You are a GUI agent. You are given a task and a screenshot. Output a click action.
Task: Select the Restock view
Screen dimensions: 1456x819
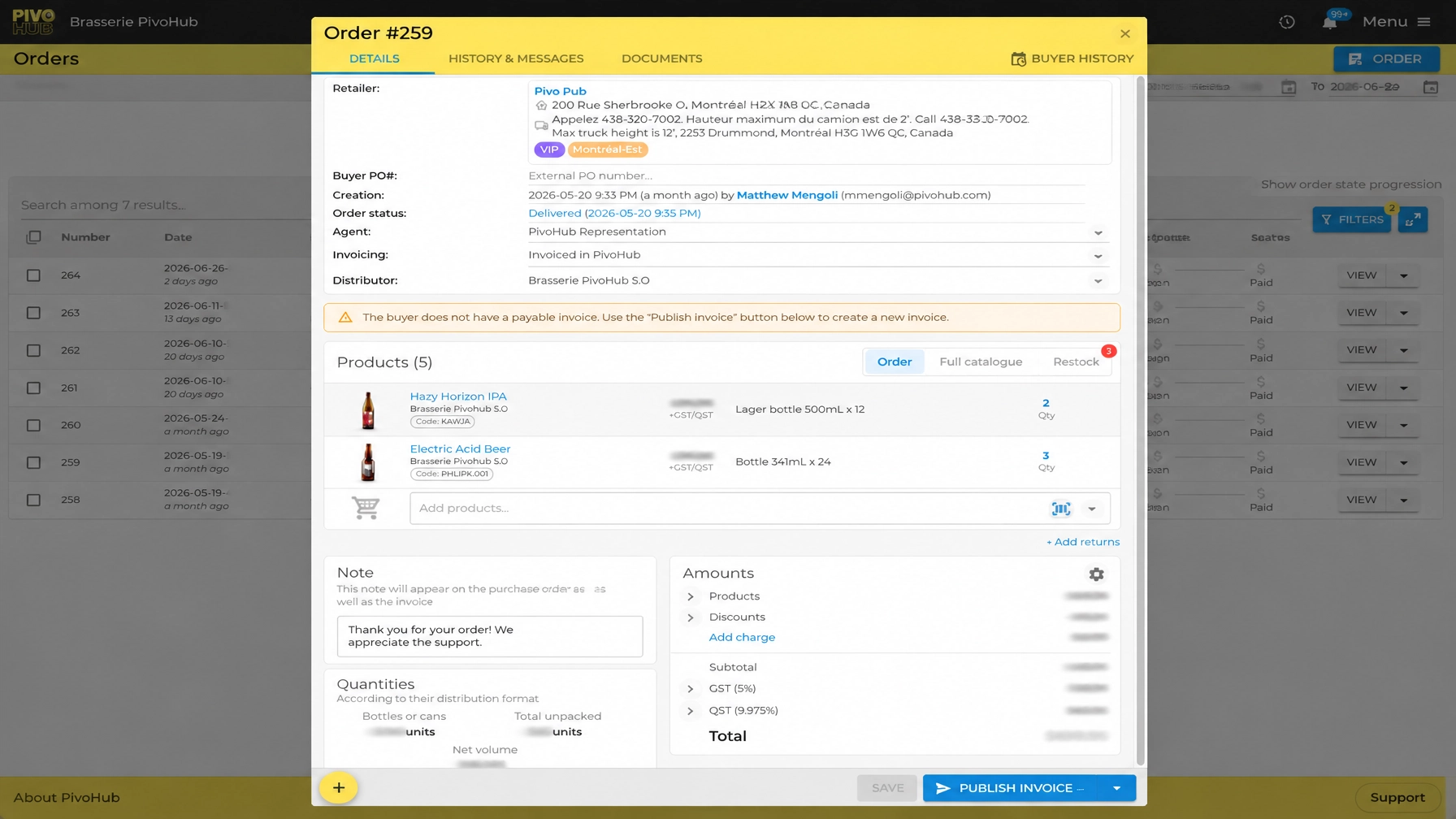pyautogui.click(x=1076, y=362)
